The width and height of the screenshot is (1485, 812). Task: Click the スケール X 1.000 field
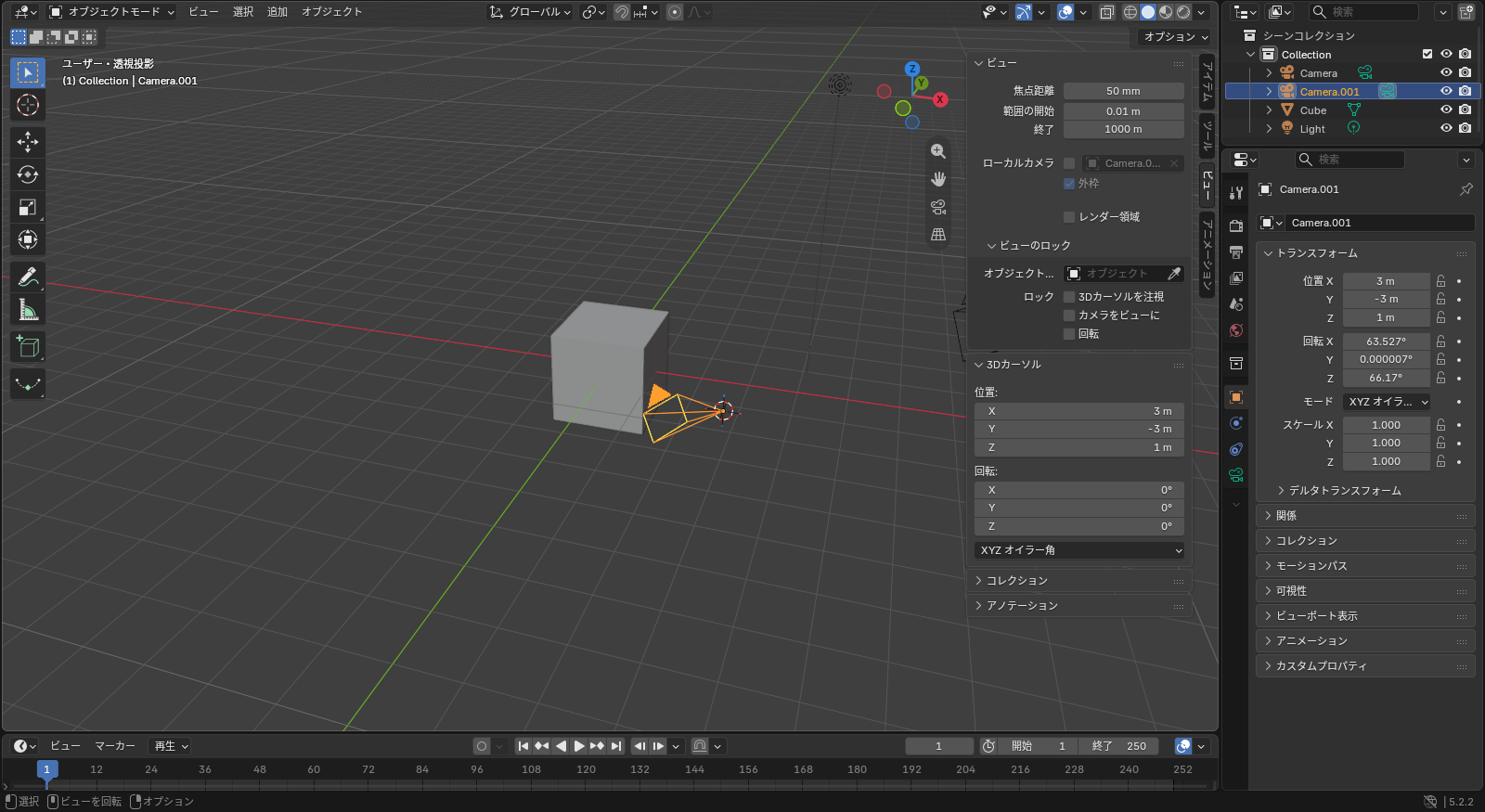(1386, 425)
